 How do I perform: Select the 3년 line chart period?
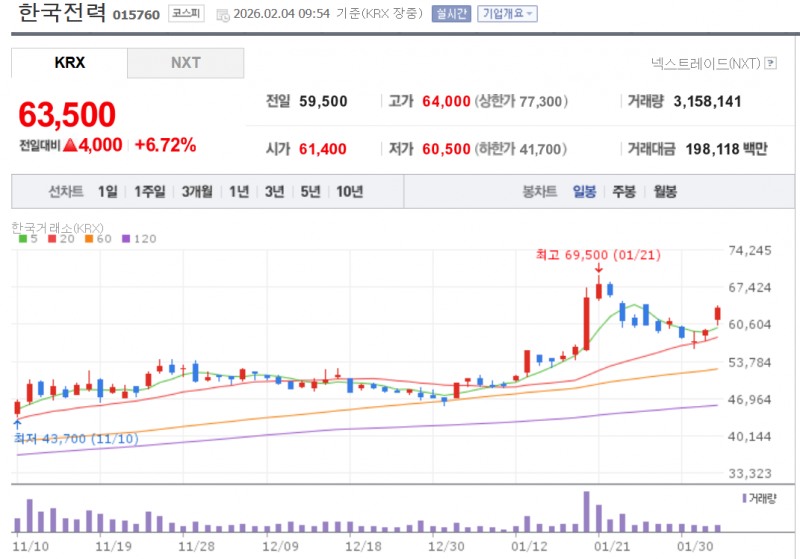click(x=274, y=192)
